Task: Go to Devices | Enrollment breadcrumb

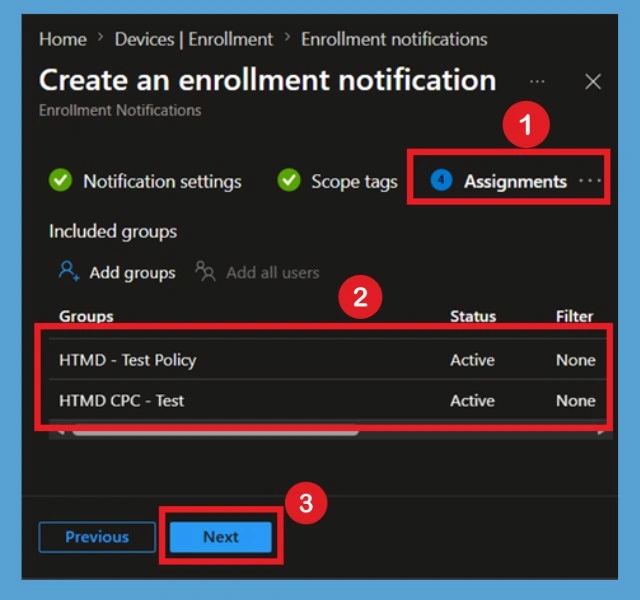Action: click(193, 40)
